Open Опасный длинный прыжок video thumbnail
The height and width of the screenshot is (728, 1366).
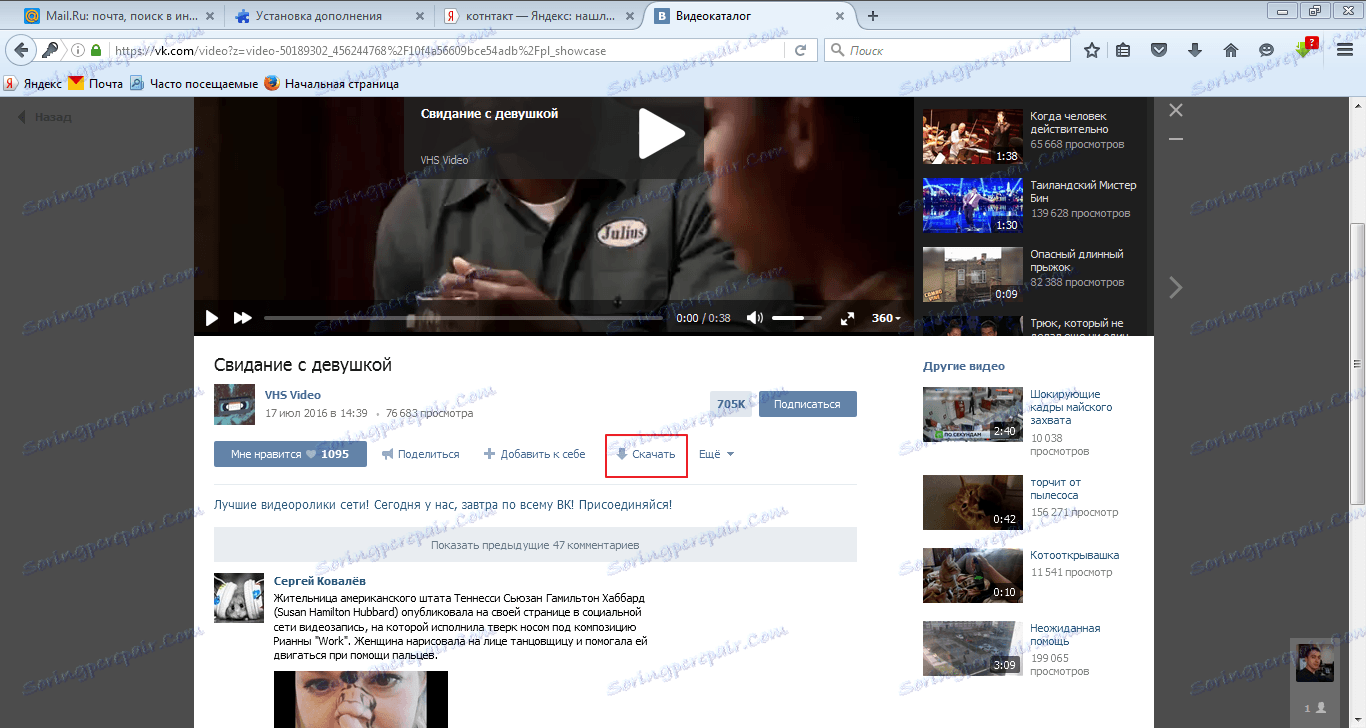[972, 275]
